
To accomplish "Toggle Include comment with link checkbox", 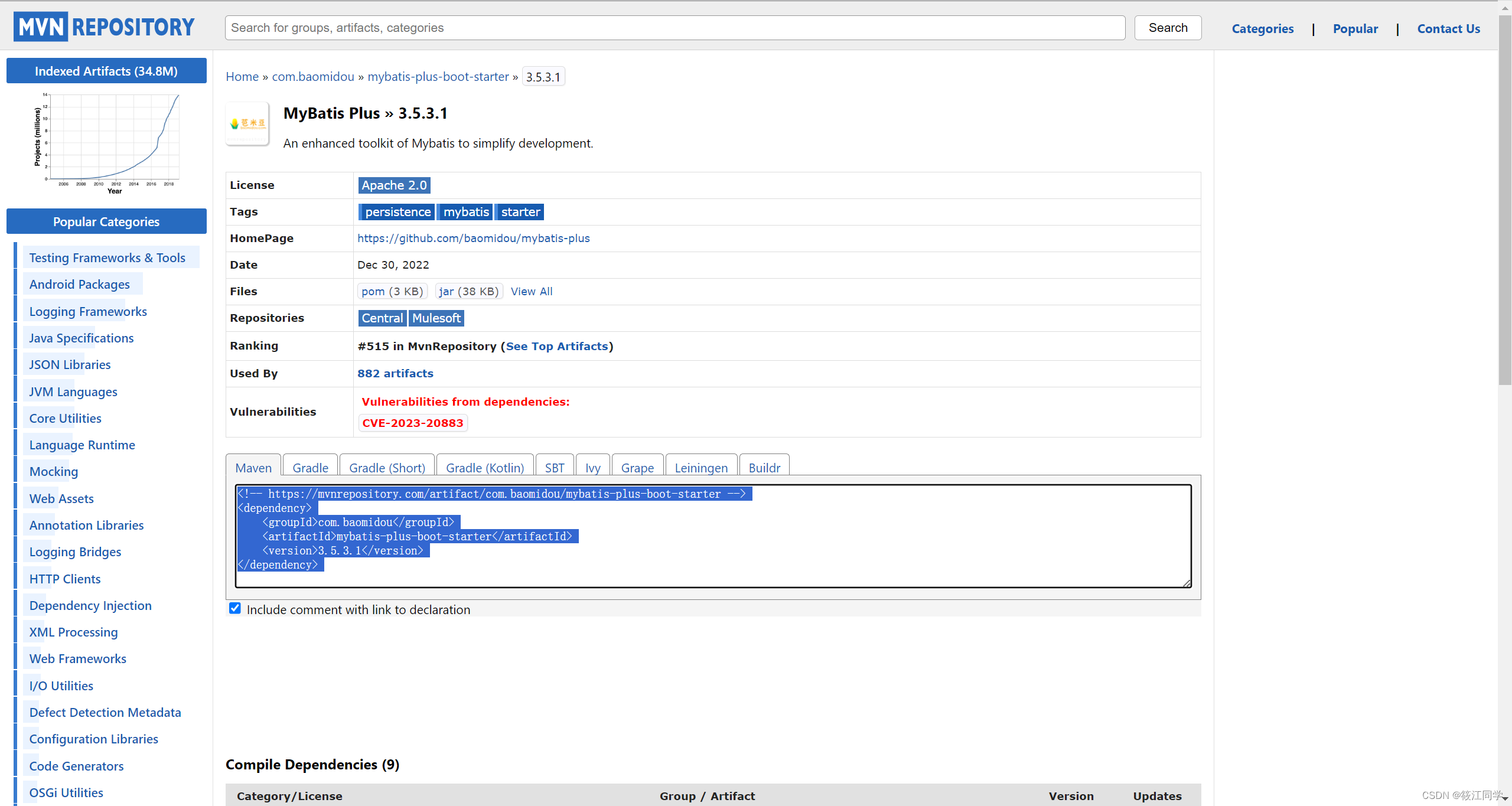I will [235, 608].
